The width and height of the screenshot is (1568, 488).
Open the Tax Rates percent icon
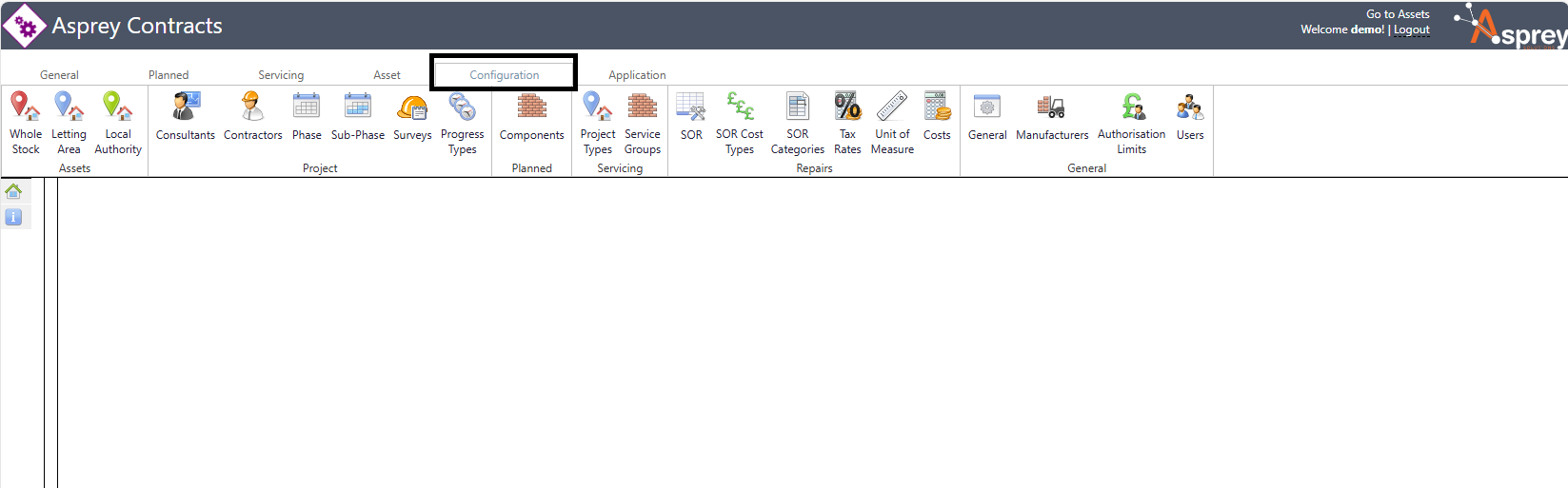click(847, 107)
